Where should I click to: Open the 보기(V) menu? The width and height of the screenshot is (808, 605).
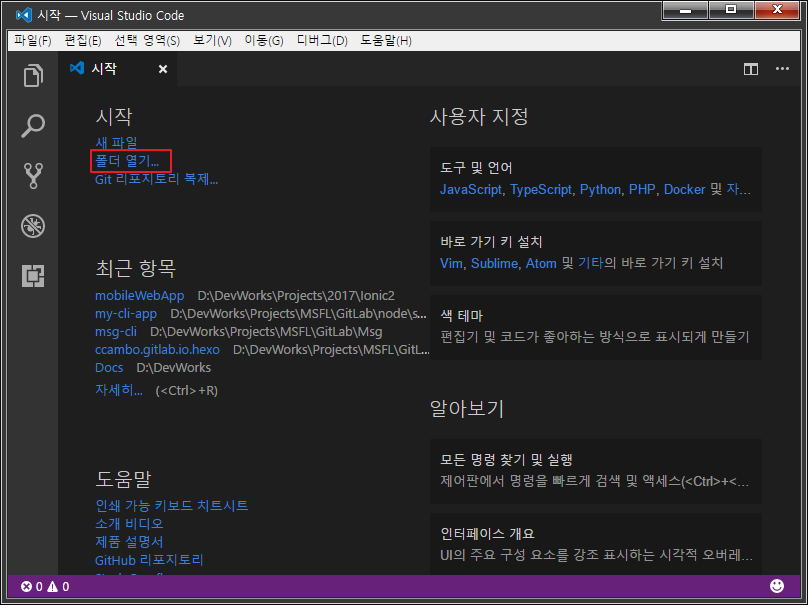(x=212, y=41)
